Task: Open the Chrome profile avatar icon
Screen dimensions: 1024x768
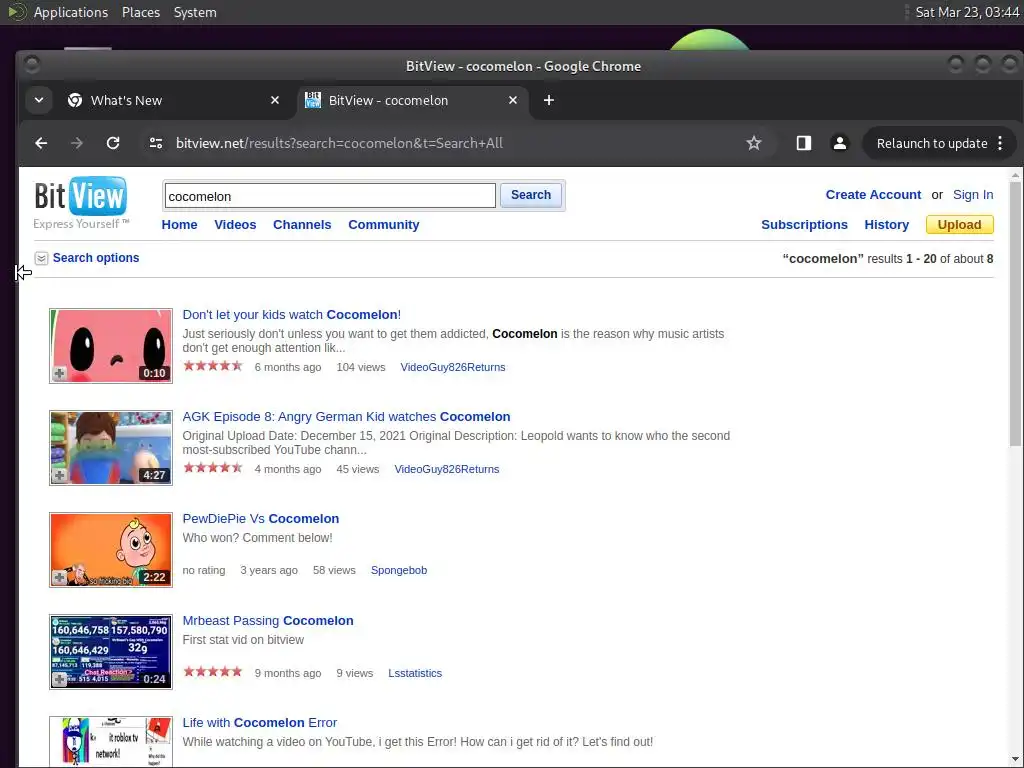Action: [840, 143]
